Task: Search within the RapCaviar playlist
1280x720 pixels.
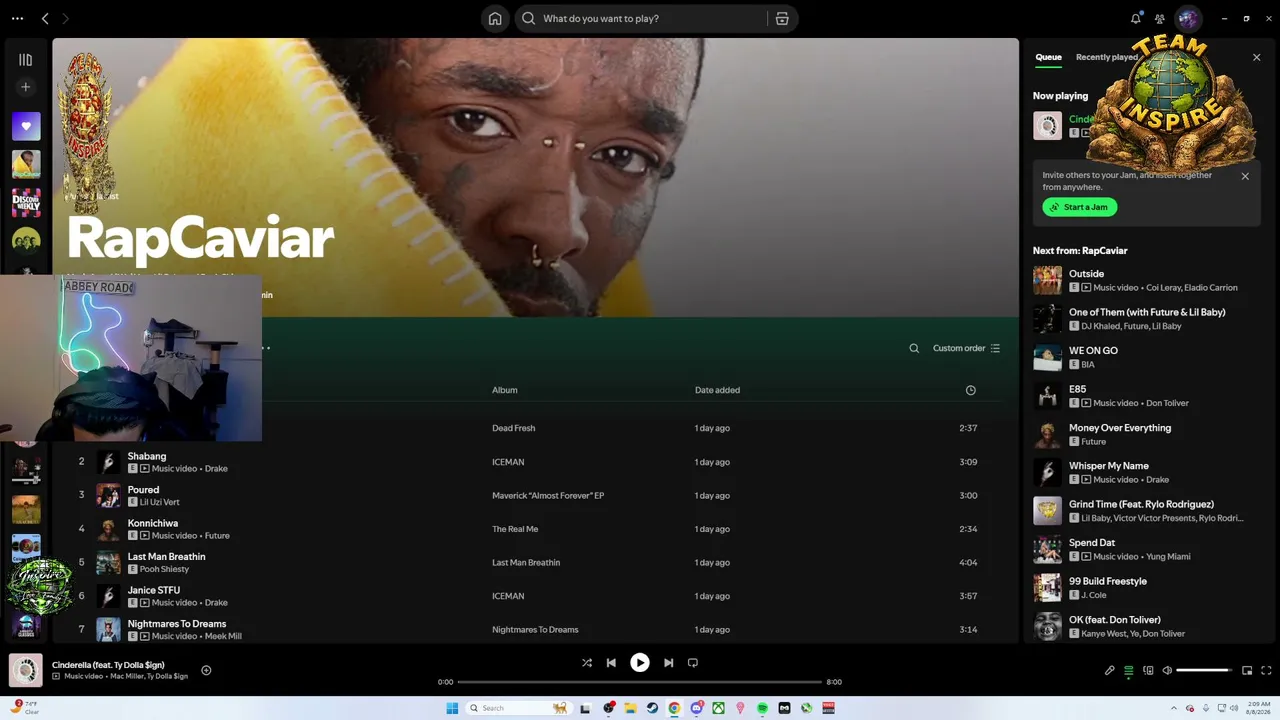Action: pyautogui.click(x=914, y=348)
